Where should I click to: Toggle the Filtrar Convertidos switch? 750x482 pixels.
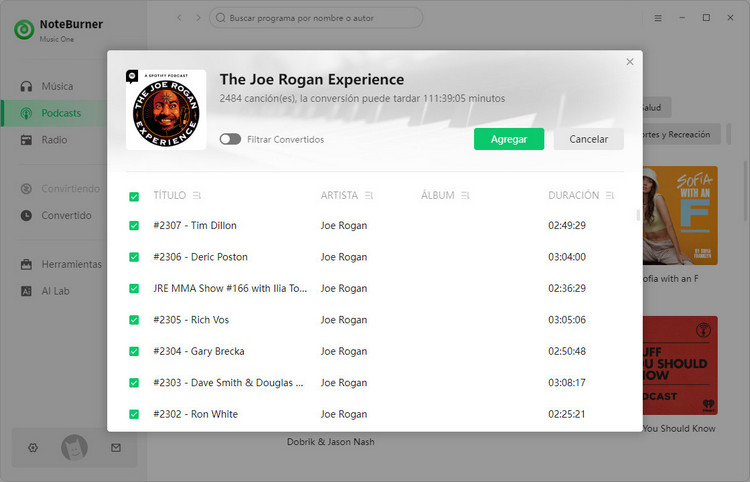tap(230, 139)
